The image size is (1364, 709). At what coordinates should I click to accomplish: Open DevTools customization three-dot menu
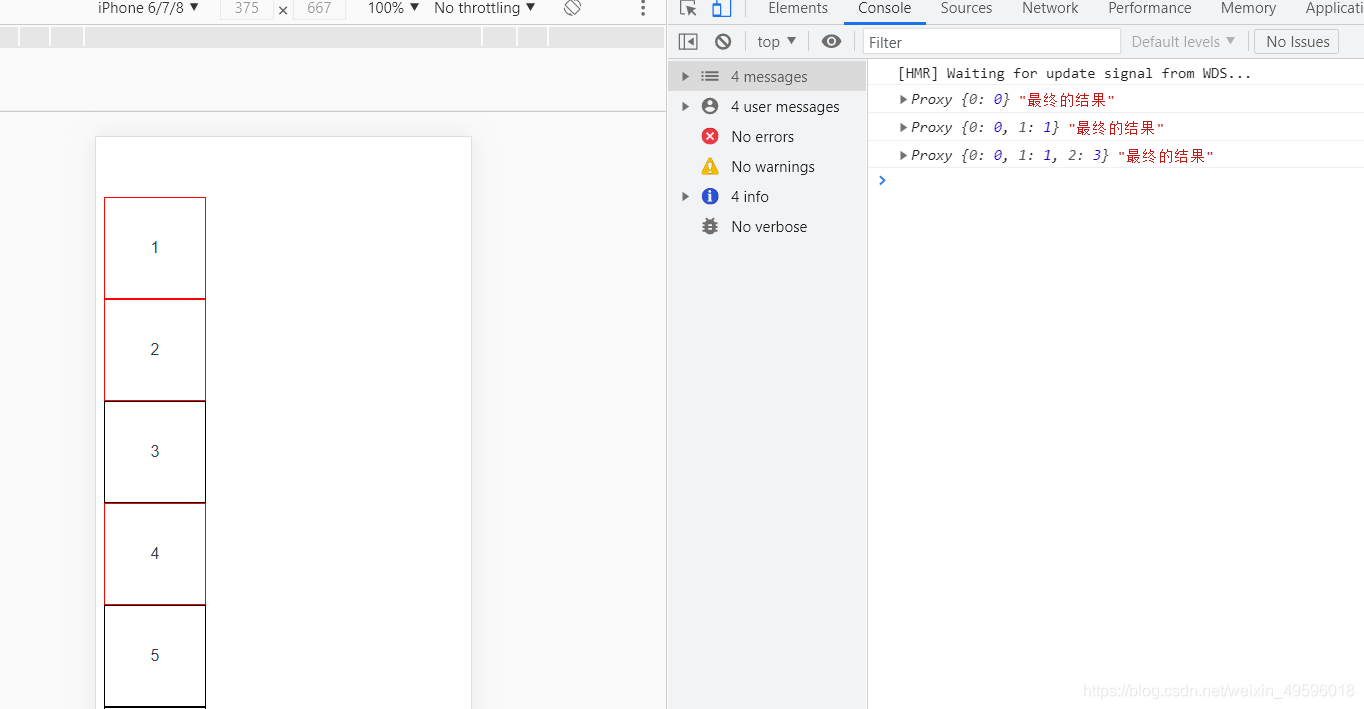coord(643,8)
